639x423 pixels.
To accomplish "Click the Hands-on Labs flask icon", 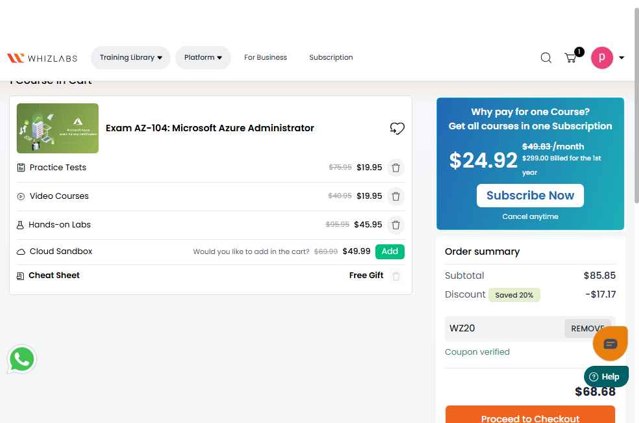I will pyautogui.click(x=20, y=225).
